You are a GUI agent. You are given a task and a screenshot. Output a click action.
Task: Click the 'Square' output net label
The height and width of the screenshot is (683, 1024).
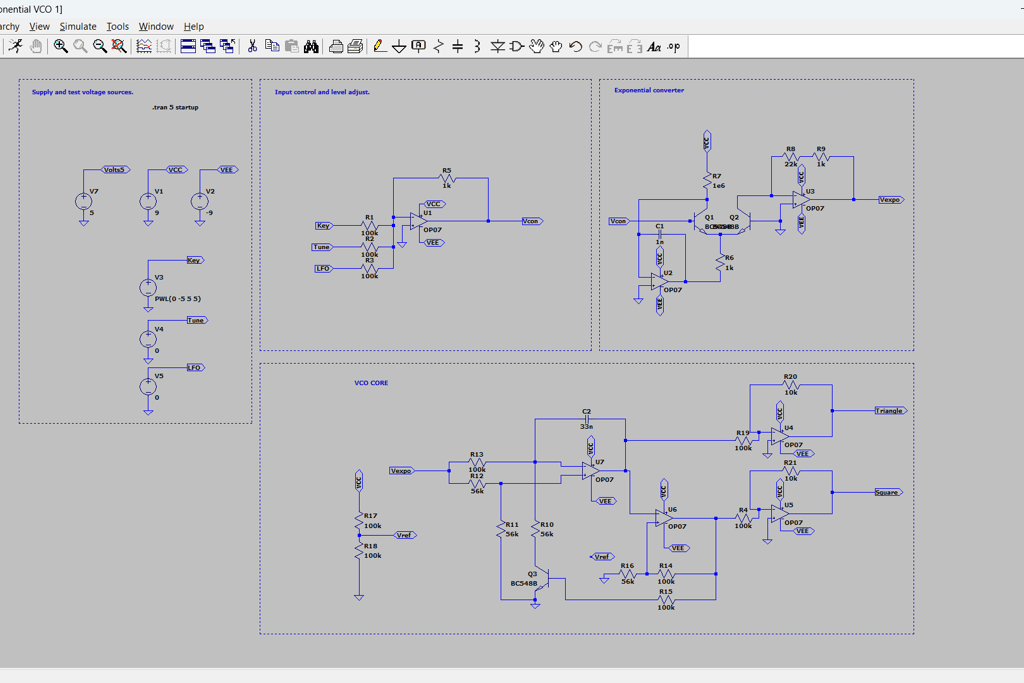point(888,492)
